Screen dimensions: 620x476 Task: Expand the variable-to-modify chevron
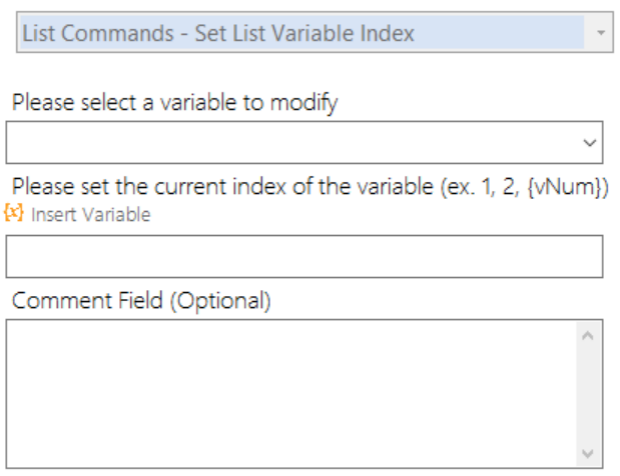590,143
